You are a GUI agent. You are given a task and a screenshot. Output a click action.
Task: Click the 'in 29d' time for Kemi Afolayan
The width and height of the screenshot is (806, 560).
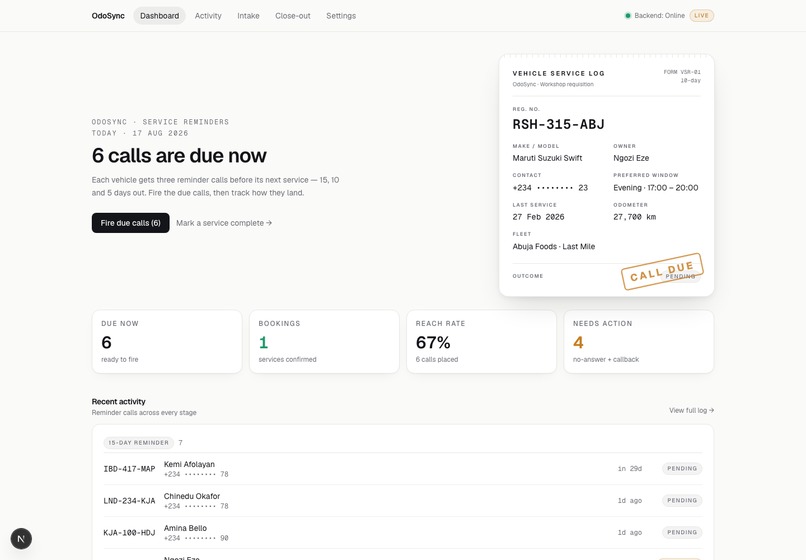630,468
